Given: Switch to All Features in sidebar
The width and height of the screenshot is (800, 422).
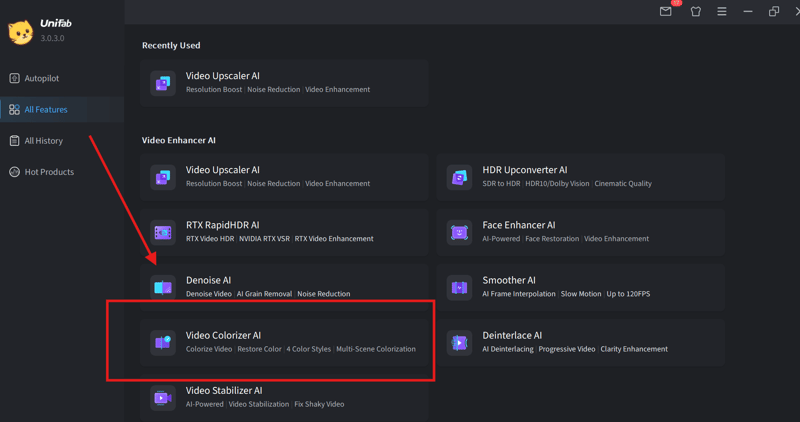Looking at the screenshot, I should 45,110.
